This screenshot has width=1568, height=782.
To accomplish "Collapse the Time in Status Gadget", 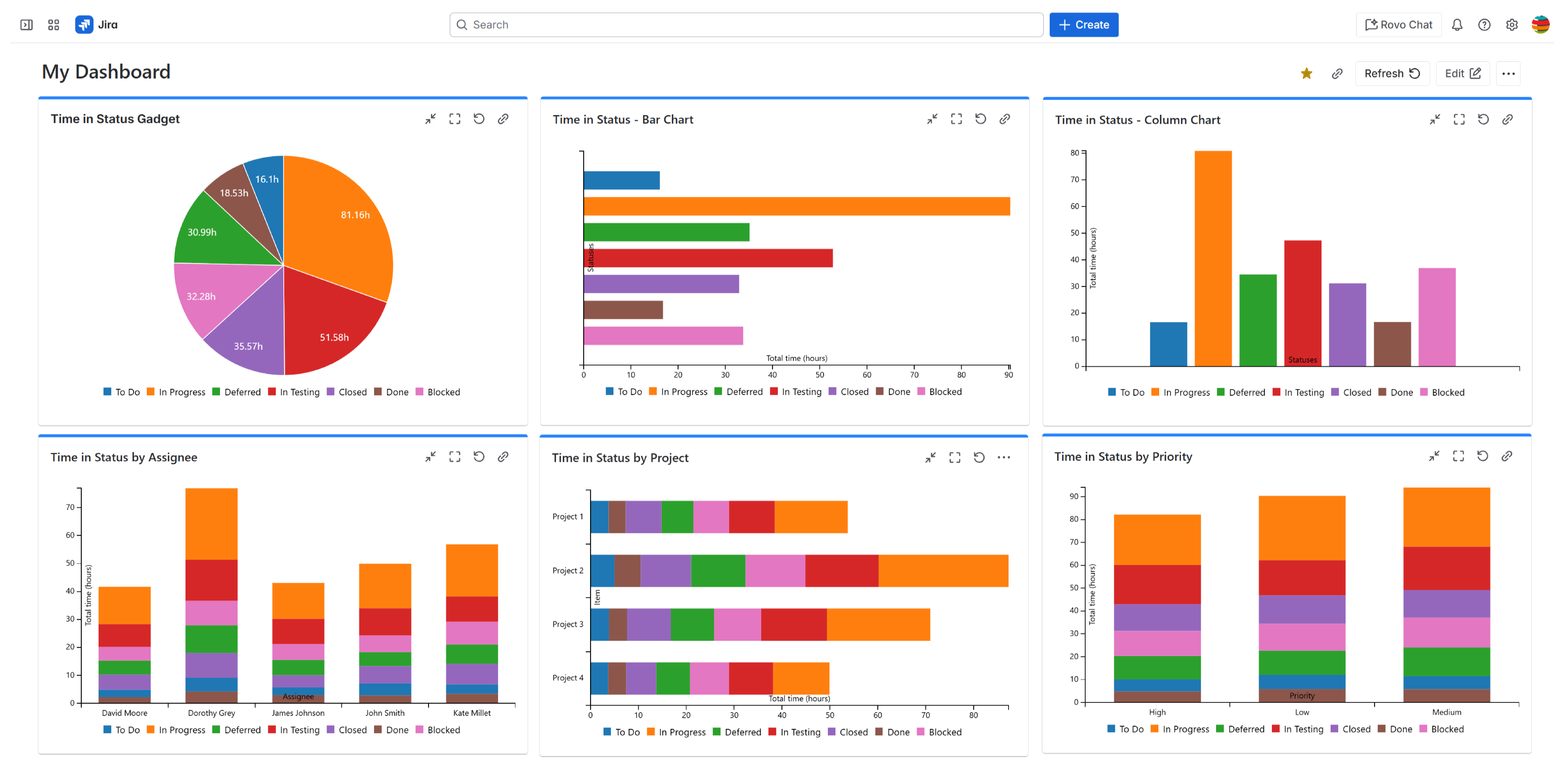I will (x=431, y=119).
